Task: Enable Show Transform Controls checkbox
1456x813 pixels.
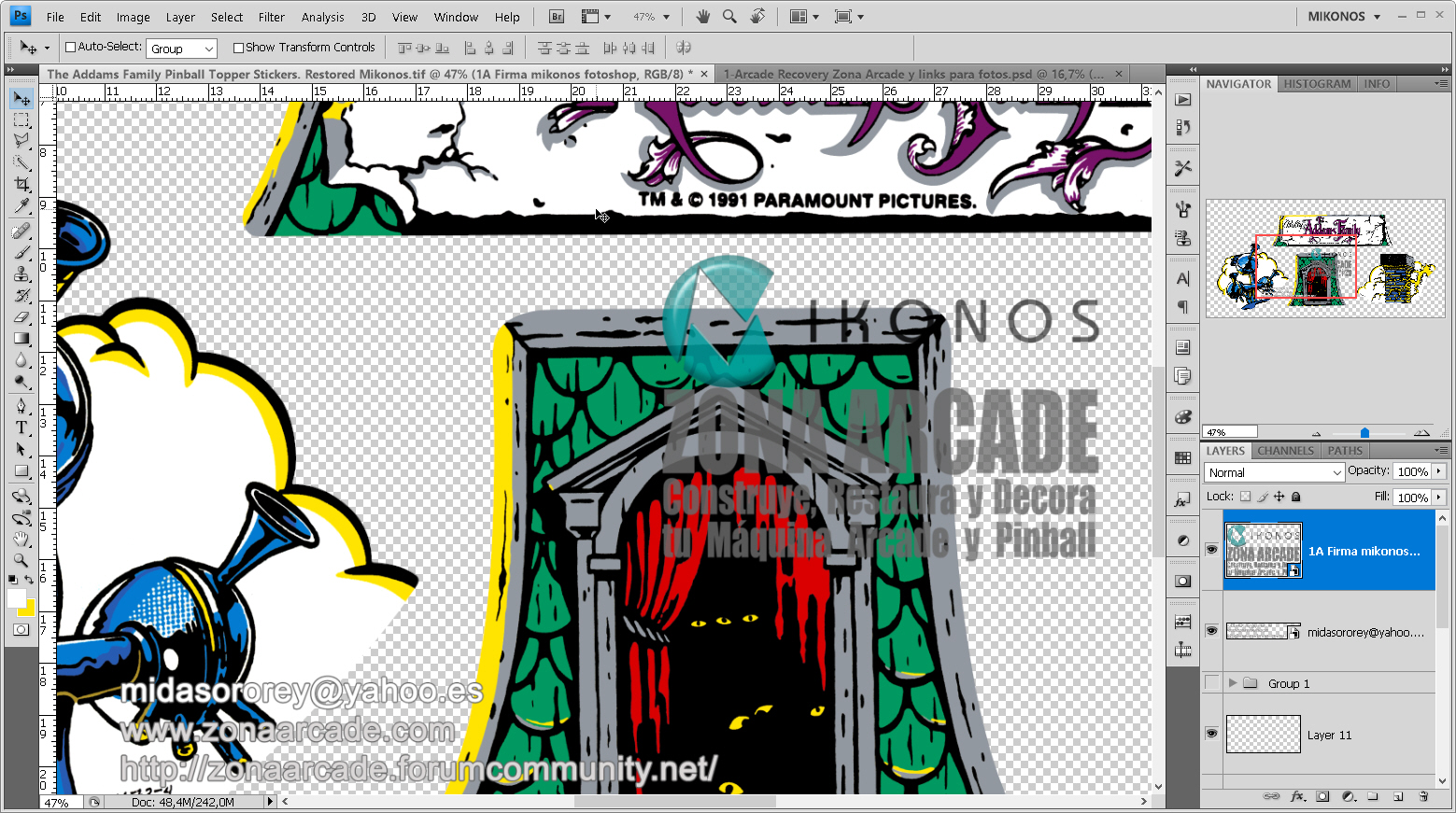Action: [238, 48]
